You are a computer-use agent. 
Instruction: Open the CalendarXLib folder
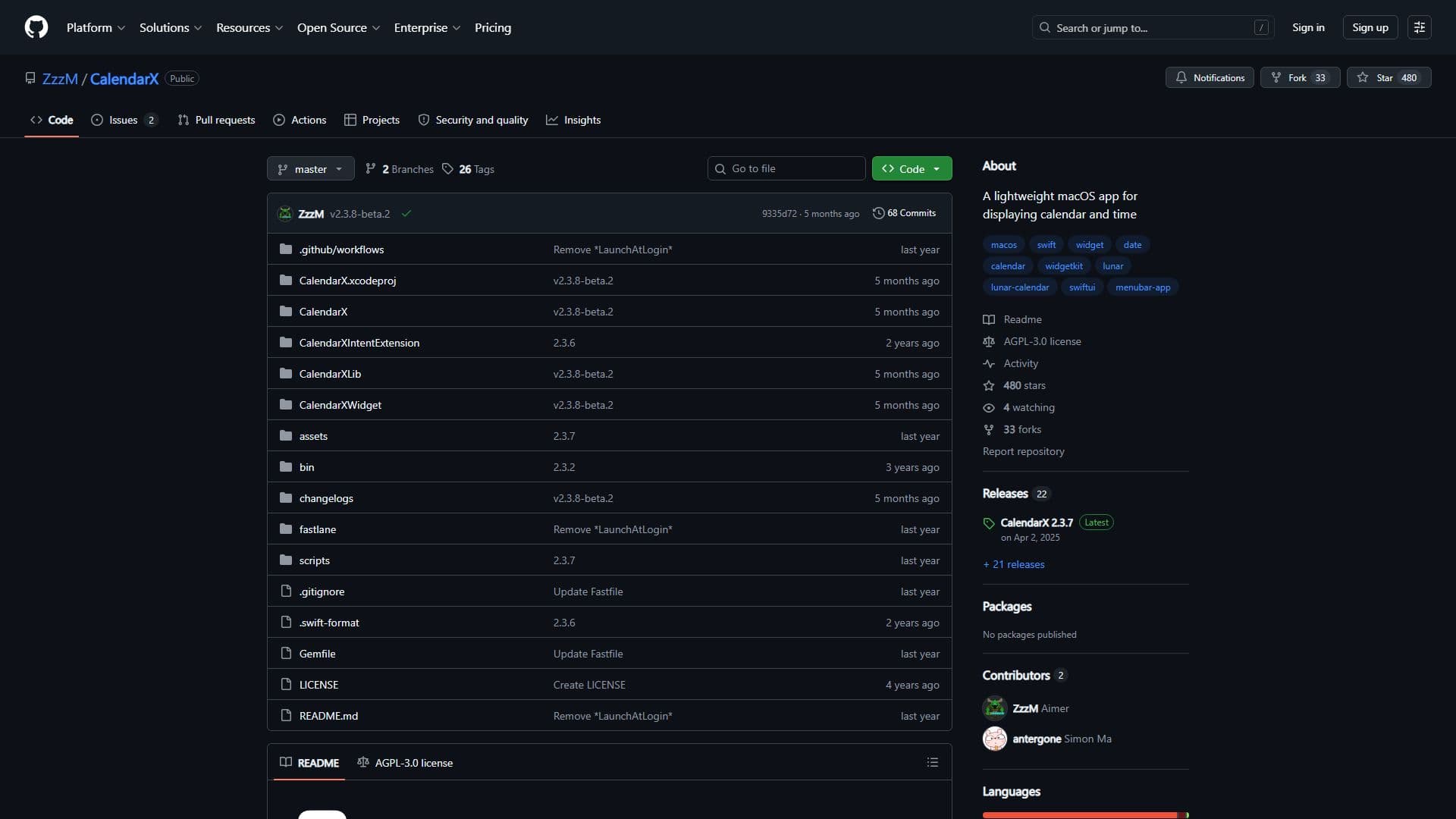(x=330, y=374)
